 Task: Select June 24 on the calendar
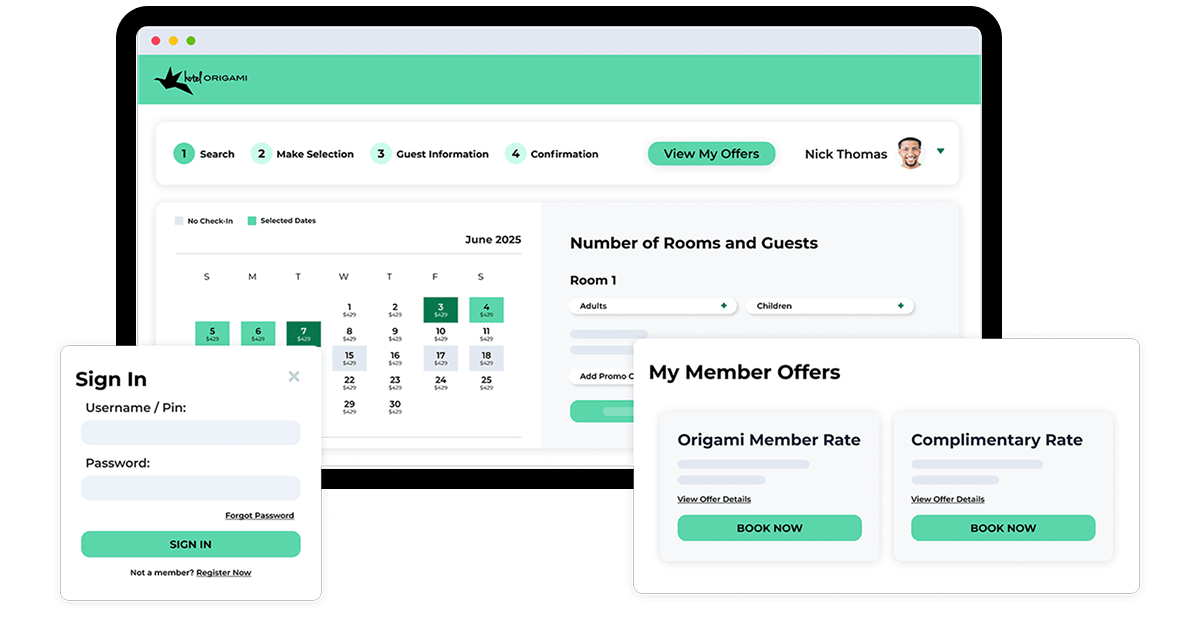tap(440, 383)
